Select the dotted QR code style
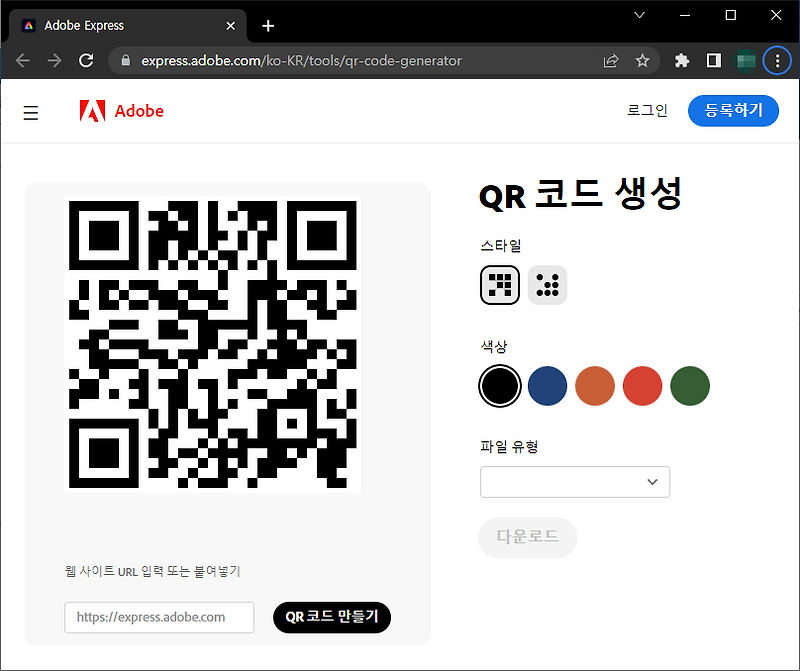The image size is (800, 671). click(547, 285)
